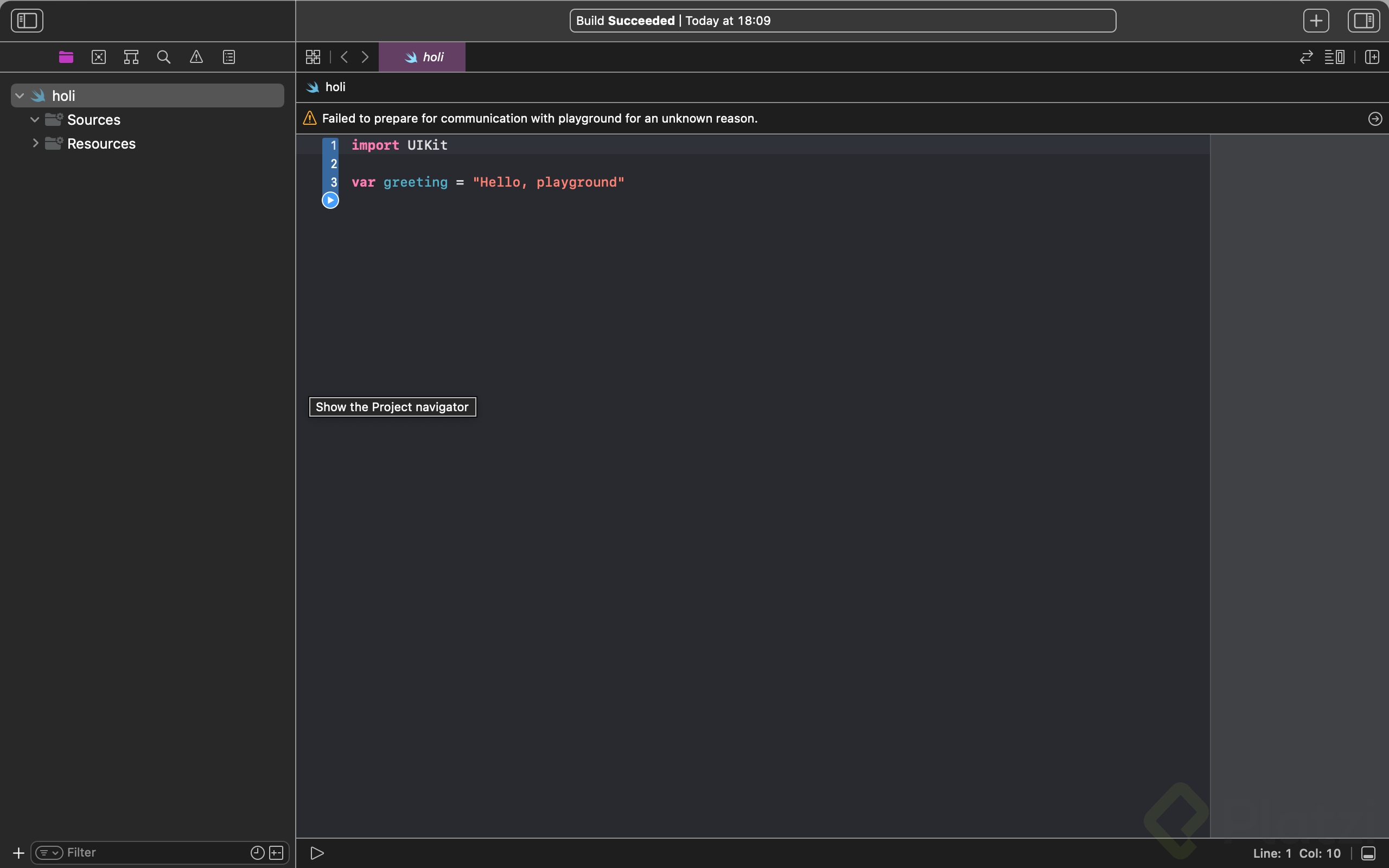The image size is (1389, 868).
Task: Add a new file with plus button
Action: [x=18, y=853]
